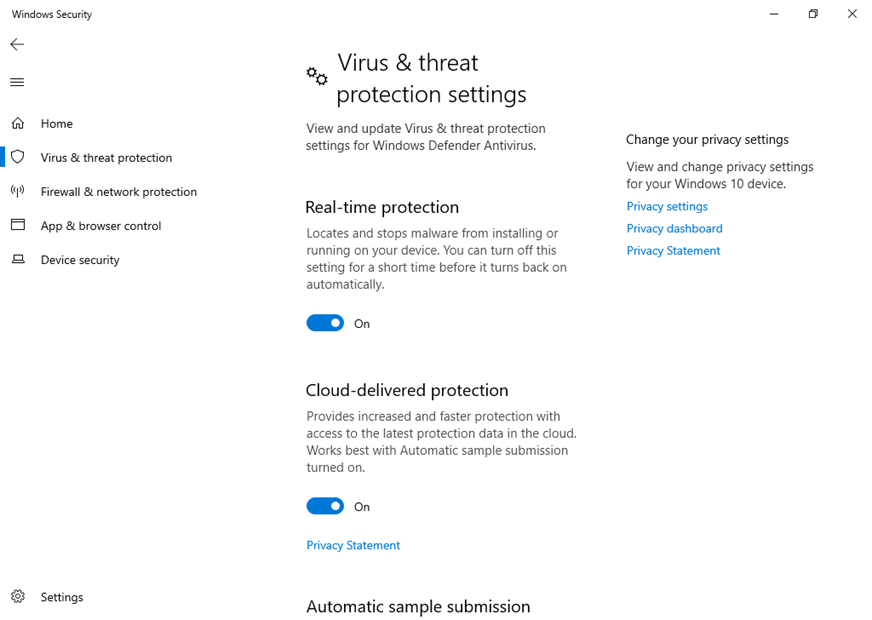Open Privacy Statement under Change your privacy settings
This screenshot has width=872, height=620.
673,250
